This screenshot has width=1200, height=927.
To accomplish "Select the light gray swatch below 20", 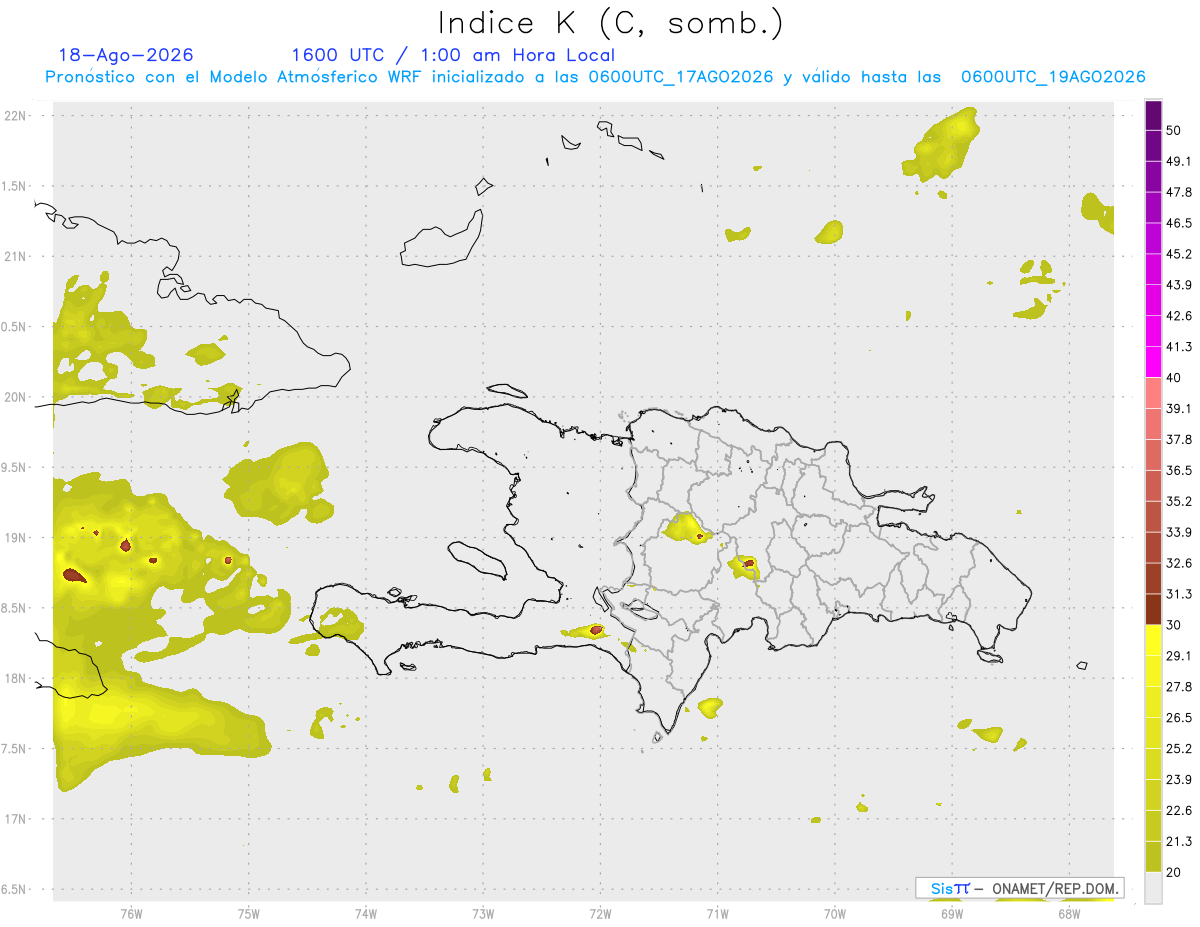I will click(1153, 888).
